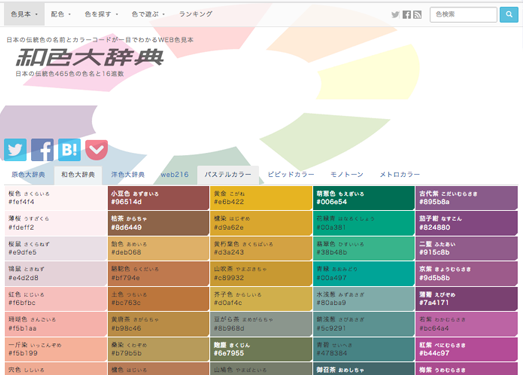Switch to the メトロカラー tab
This screenshot has height=375, width=523.
400,175
